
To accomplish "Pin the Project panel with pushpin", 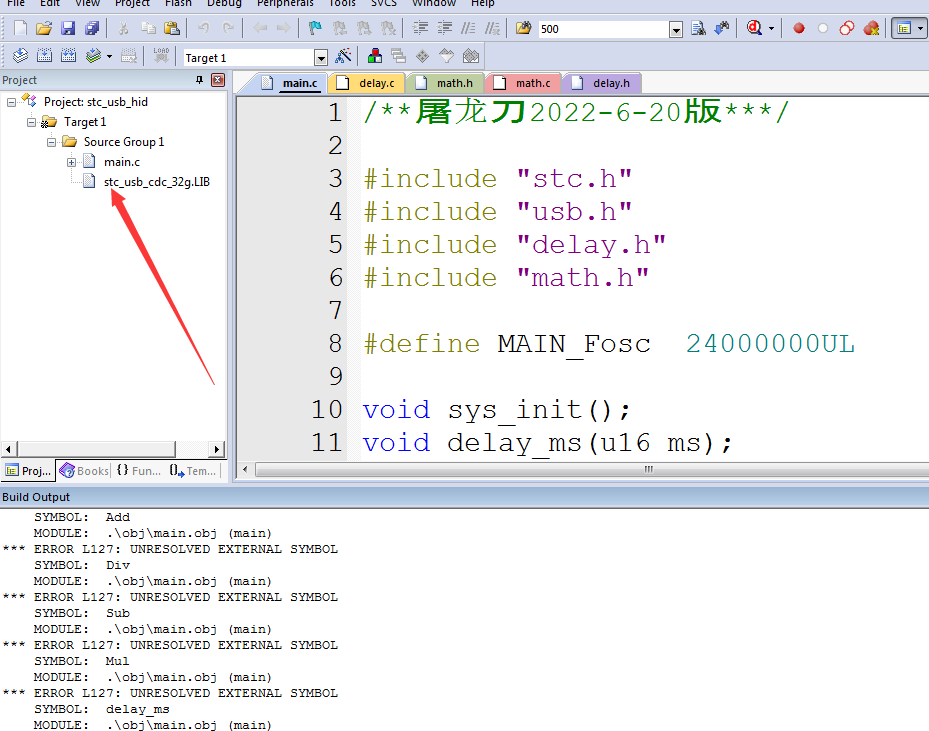I will pyautogui.click(x=200, y=80).
